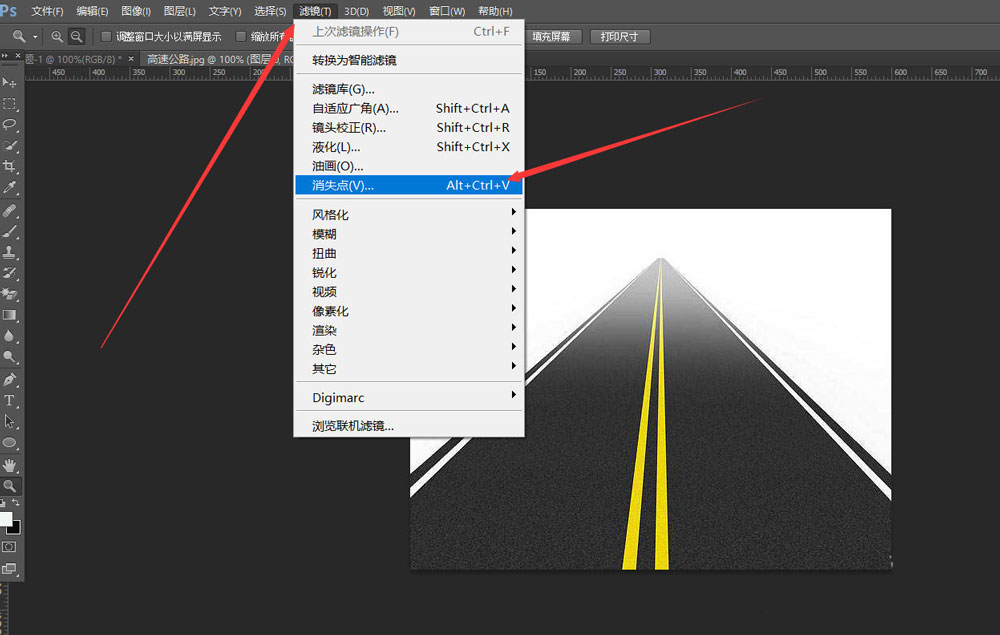1000x635 pixels.
Task: Select the Dodge tool
Action: click(10, 357)
